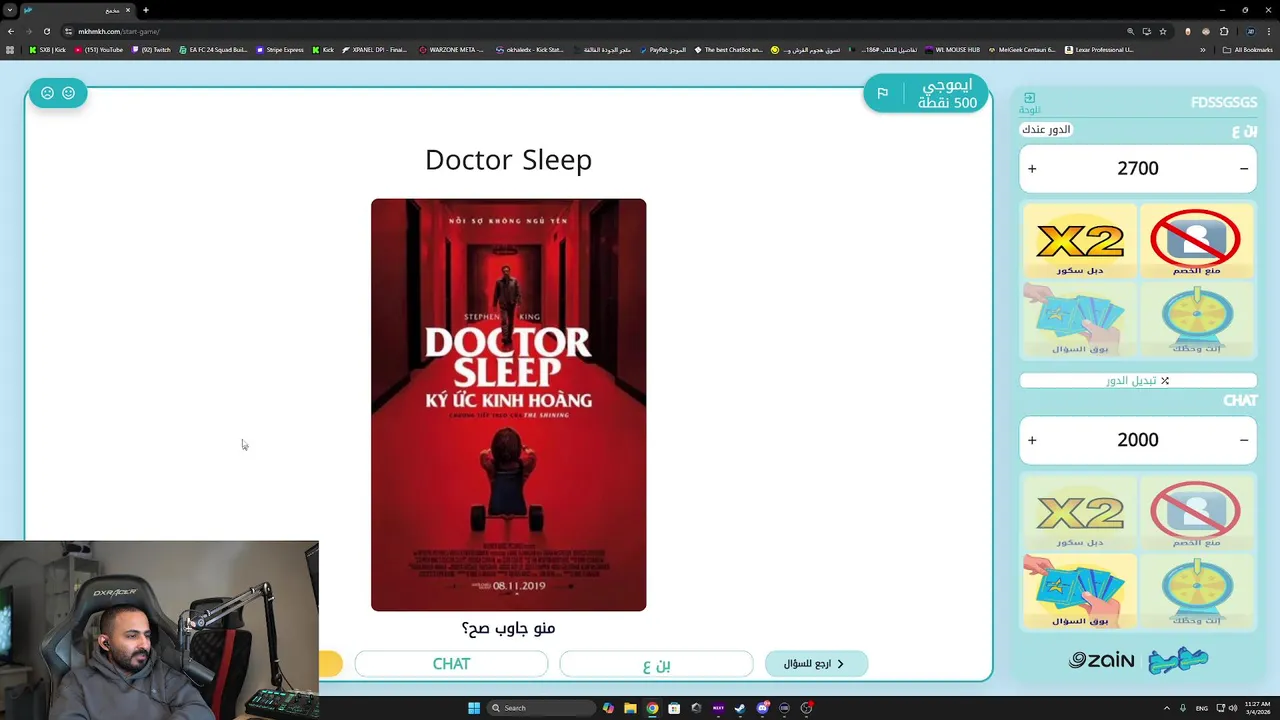
Task: Select CHAT team's luck wheel card
Action: [x=1195, y=591]
